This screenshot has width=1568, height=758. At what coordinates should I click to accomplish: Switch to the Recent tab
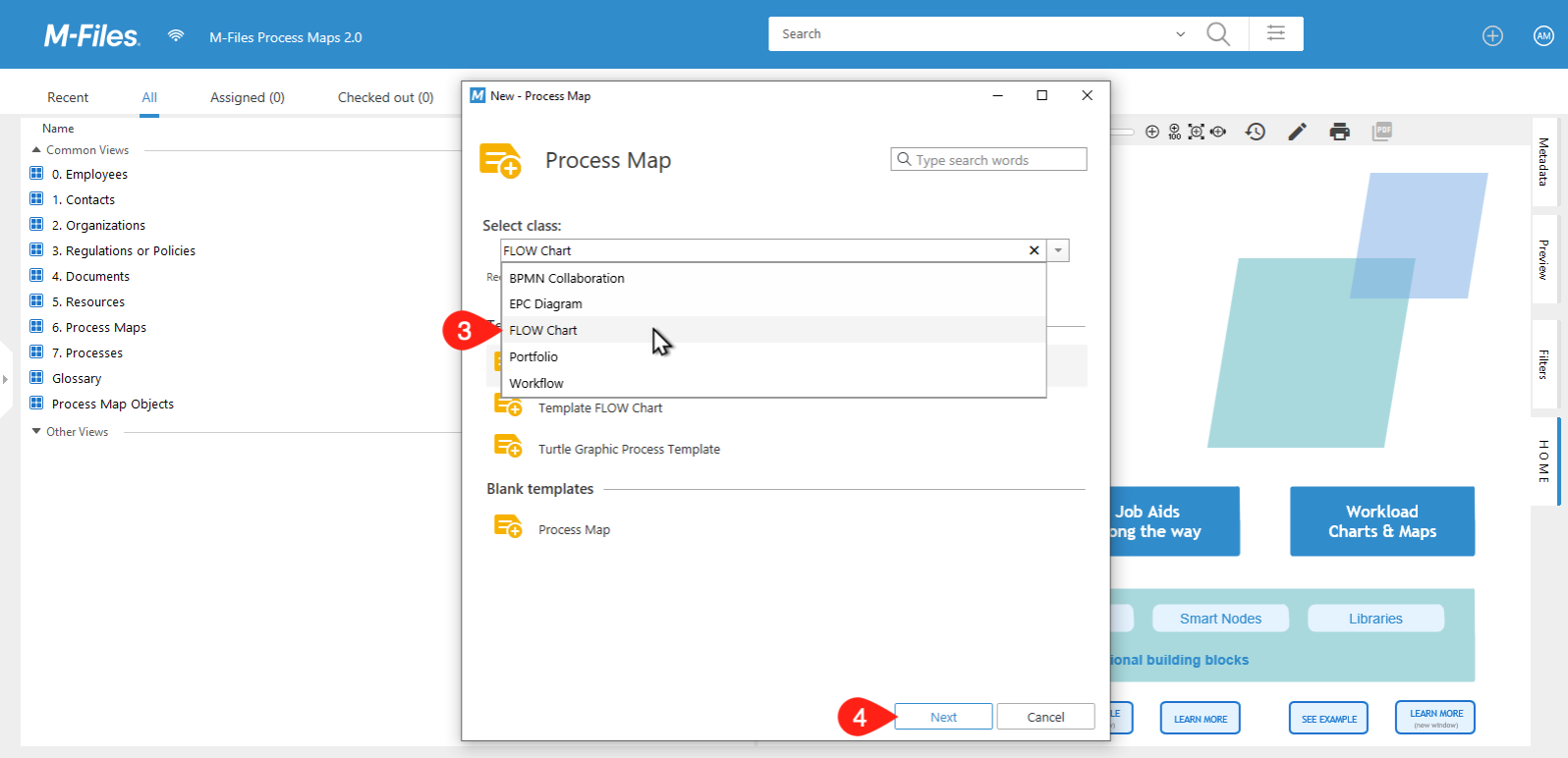point(68,97)
